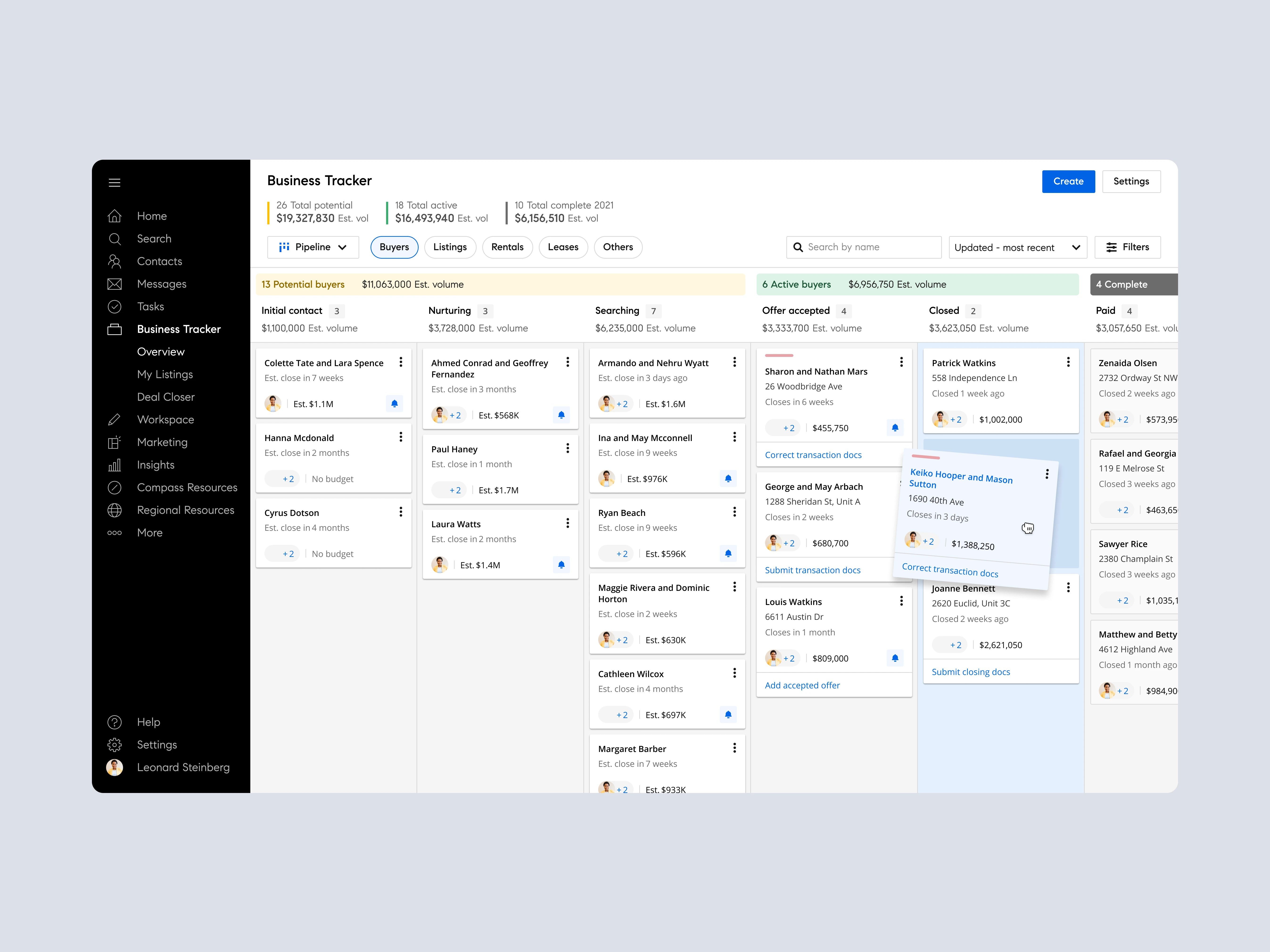
Task: Click the bell on Ahmed Conrad card
Action: pyautogui.click(x=561, y=415)
